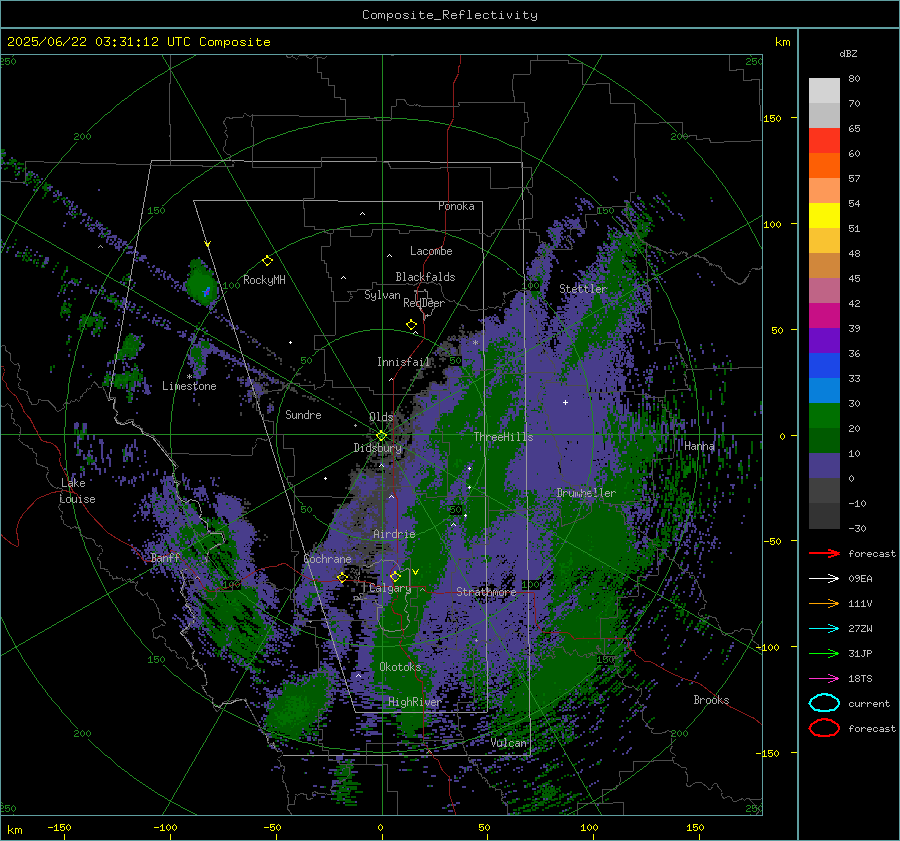Click the Cochrane town label
Image resolution: width=900 pixels, height=841 pixels.
327,559
